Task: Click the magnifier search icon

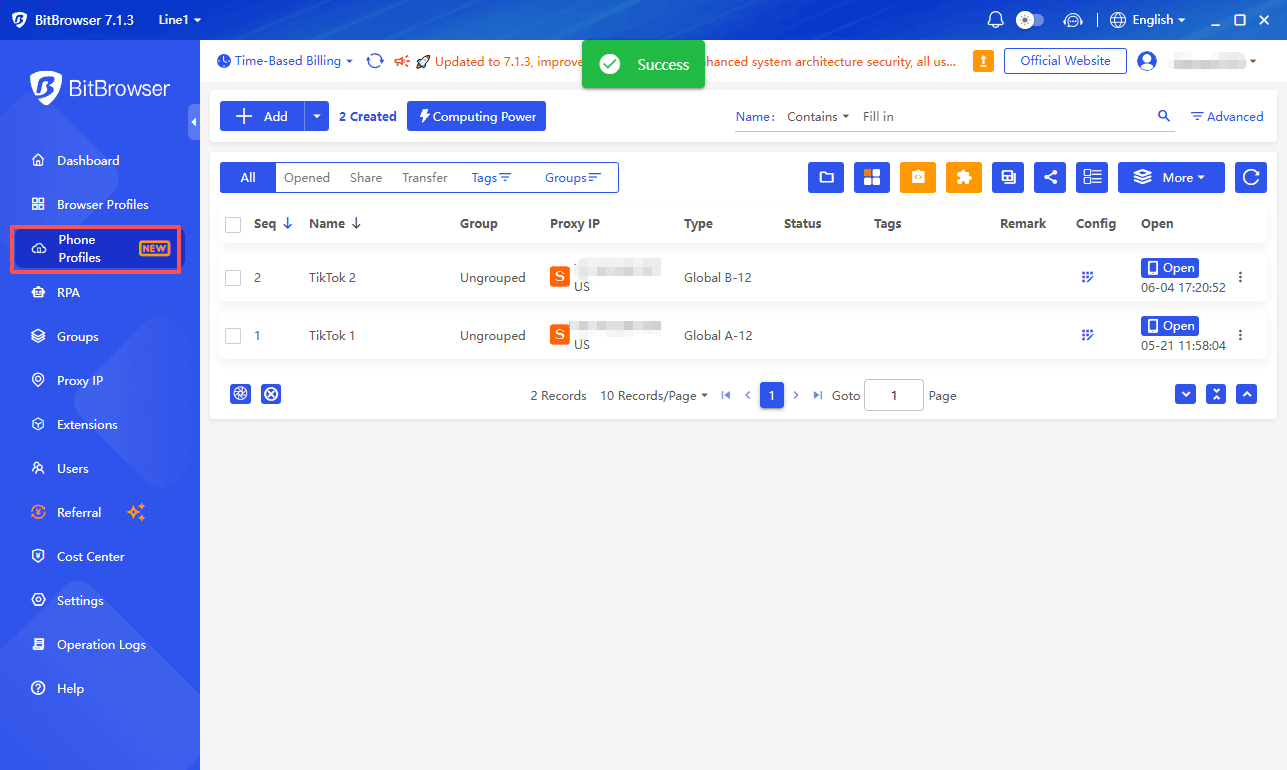Action: [1164, 116]
